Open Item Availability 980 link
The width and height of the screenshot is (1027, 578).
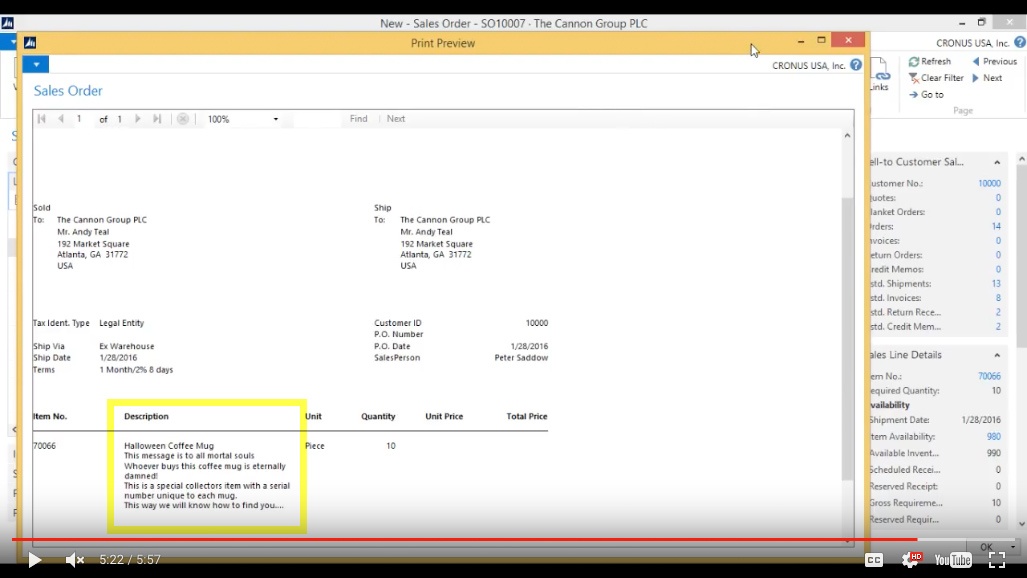click(x=994, y=436)
